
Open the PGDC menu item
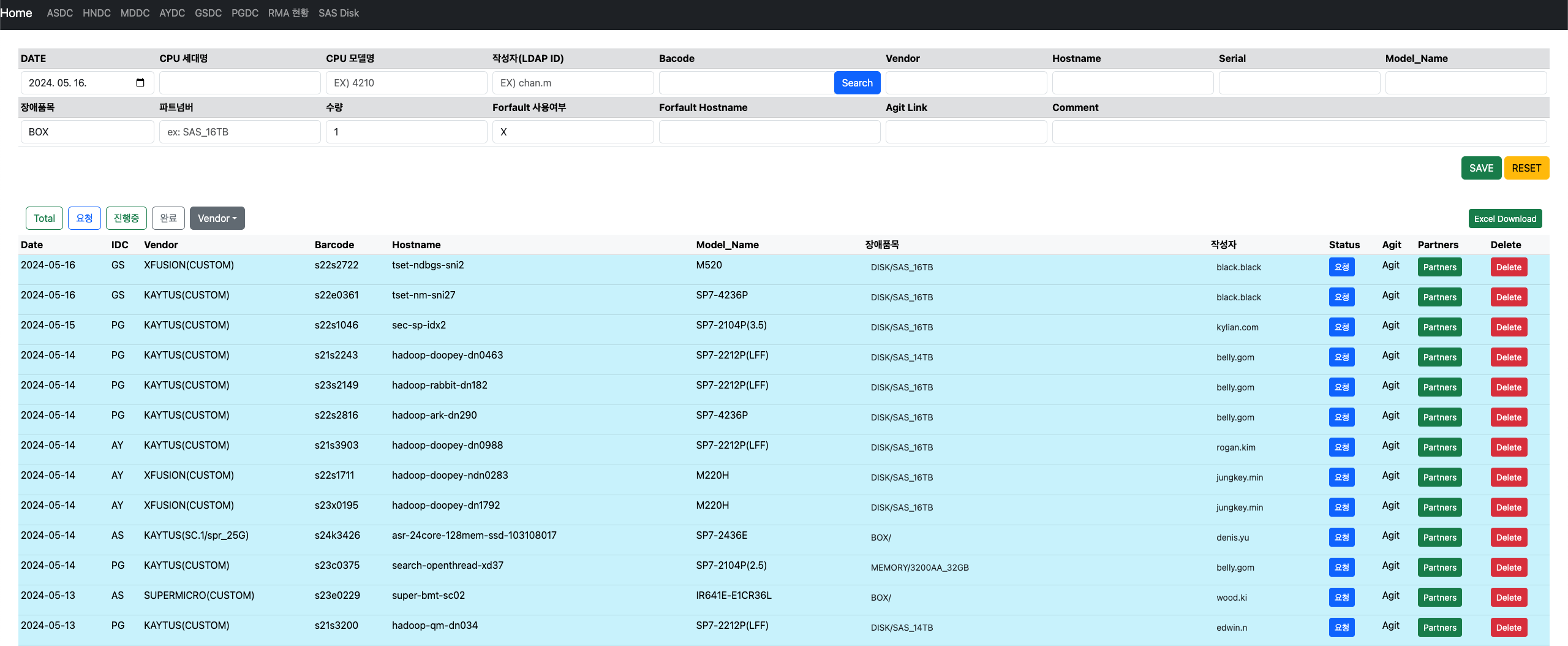245,13
